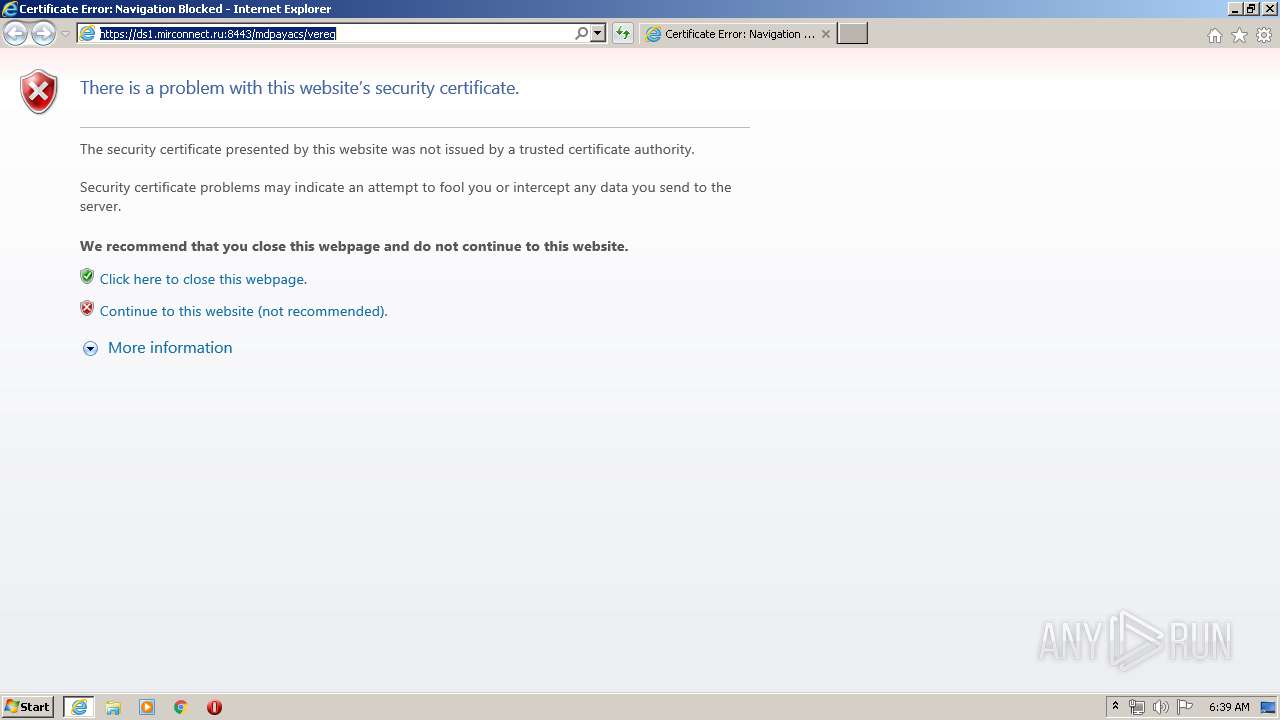Screen dimensions: 1280x720
Task: Open Internet Explorer from the taskbar
Action: (79, 707)
